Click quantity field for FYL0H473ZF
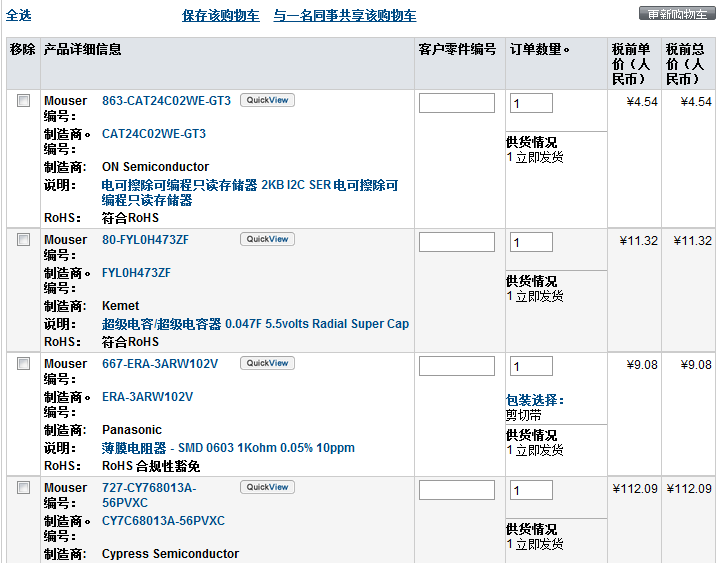Image resolution: width=717 pixels, height=563 pixels. [x=531, y=242]
